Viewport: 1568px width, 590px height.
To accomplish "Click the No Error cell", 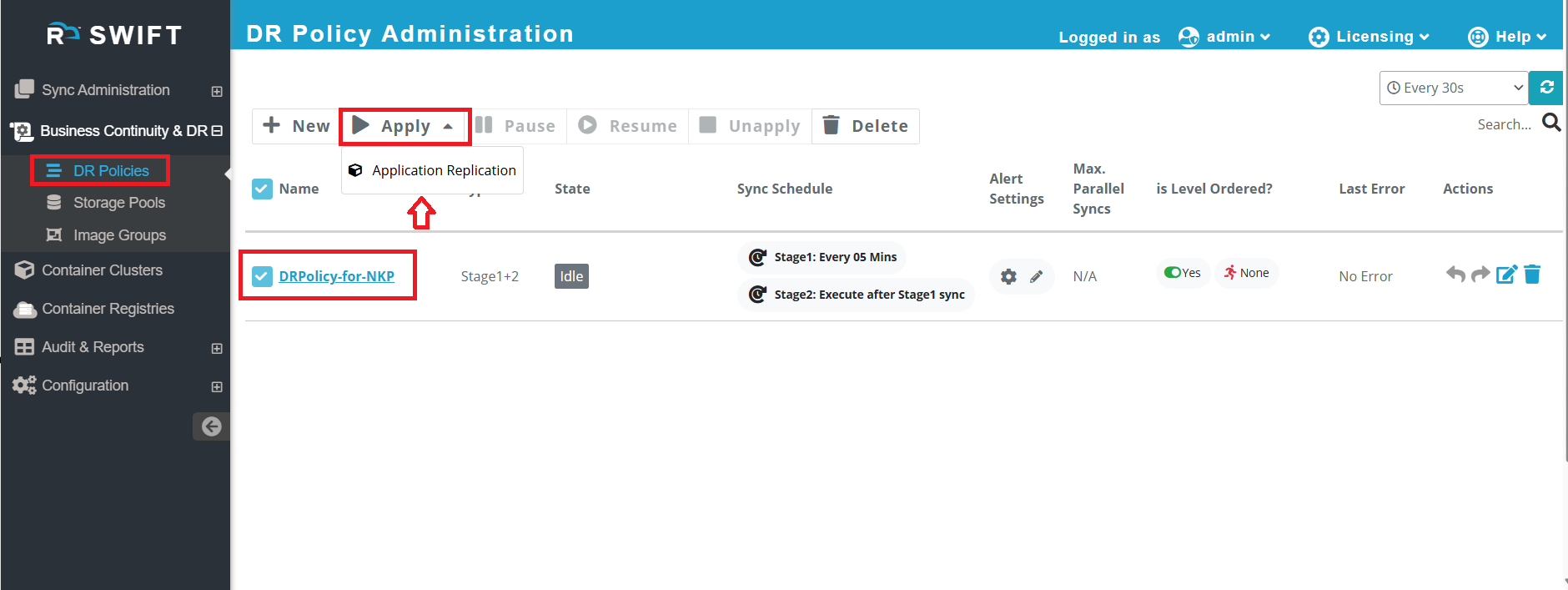I will click(x=1365, y=276).
